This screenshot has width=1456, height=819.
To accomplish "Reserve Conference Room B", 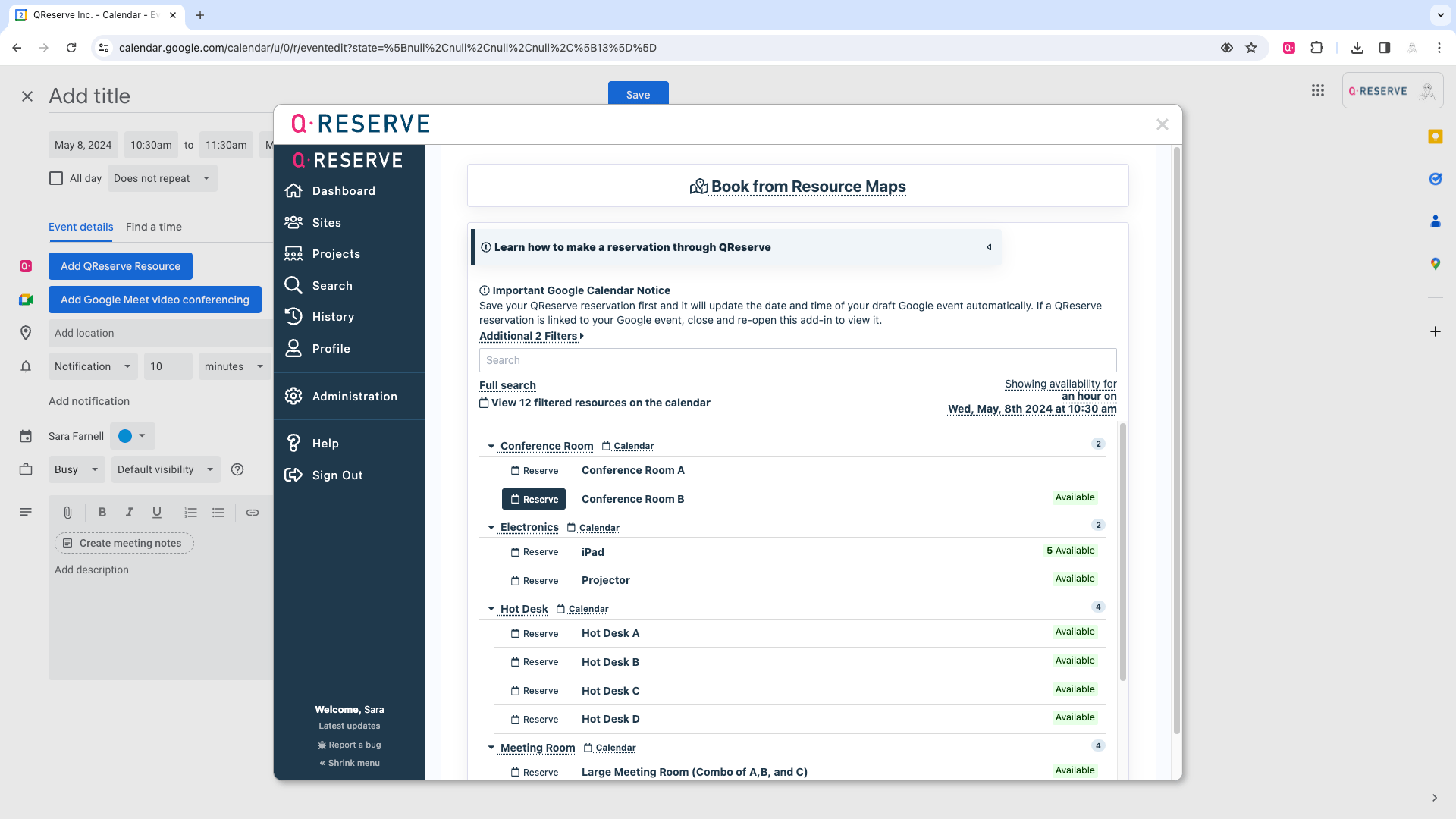I will [534, 499].
